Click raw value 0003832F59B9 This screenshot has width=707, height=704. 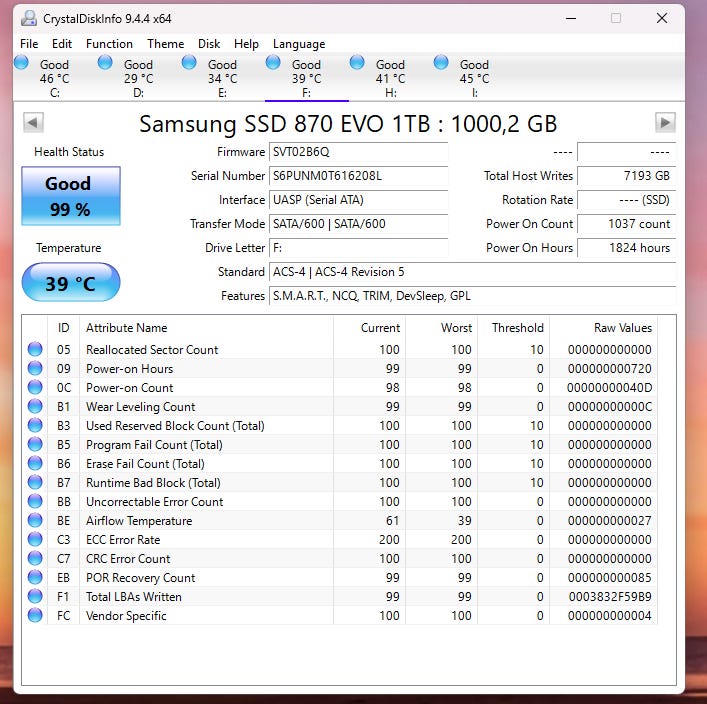click(x=610, y=597)
